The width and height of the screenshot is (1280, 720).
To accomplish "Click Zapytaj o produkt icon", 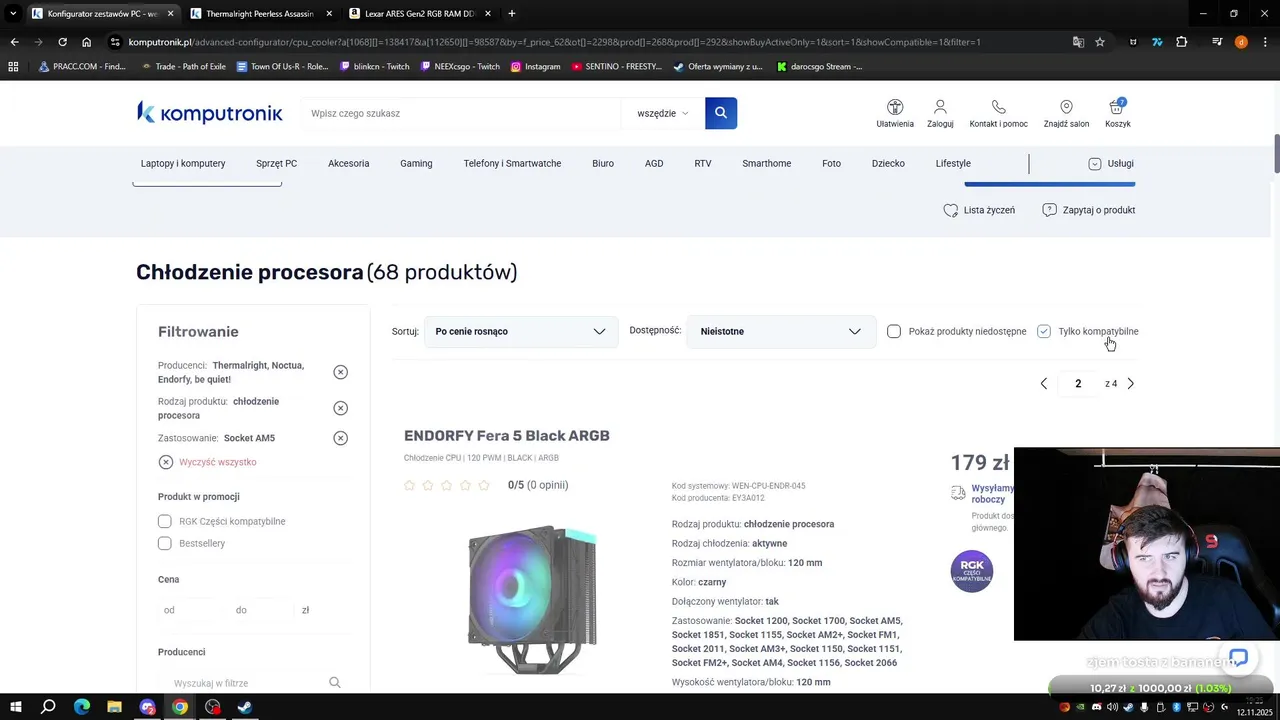I will [1049, 210].
